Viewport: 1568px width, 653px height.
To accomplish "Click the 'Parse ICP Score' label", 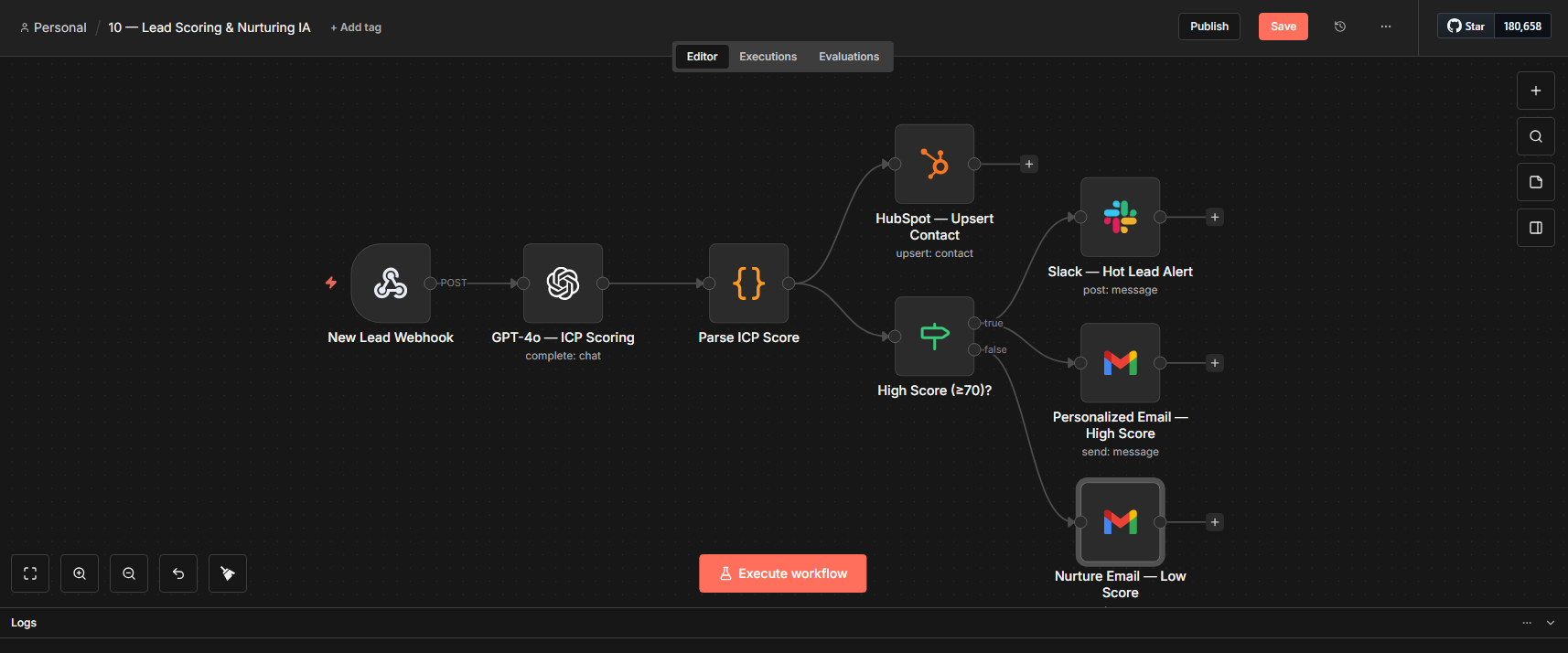I will pyautogui.click(x=748, y=337).
